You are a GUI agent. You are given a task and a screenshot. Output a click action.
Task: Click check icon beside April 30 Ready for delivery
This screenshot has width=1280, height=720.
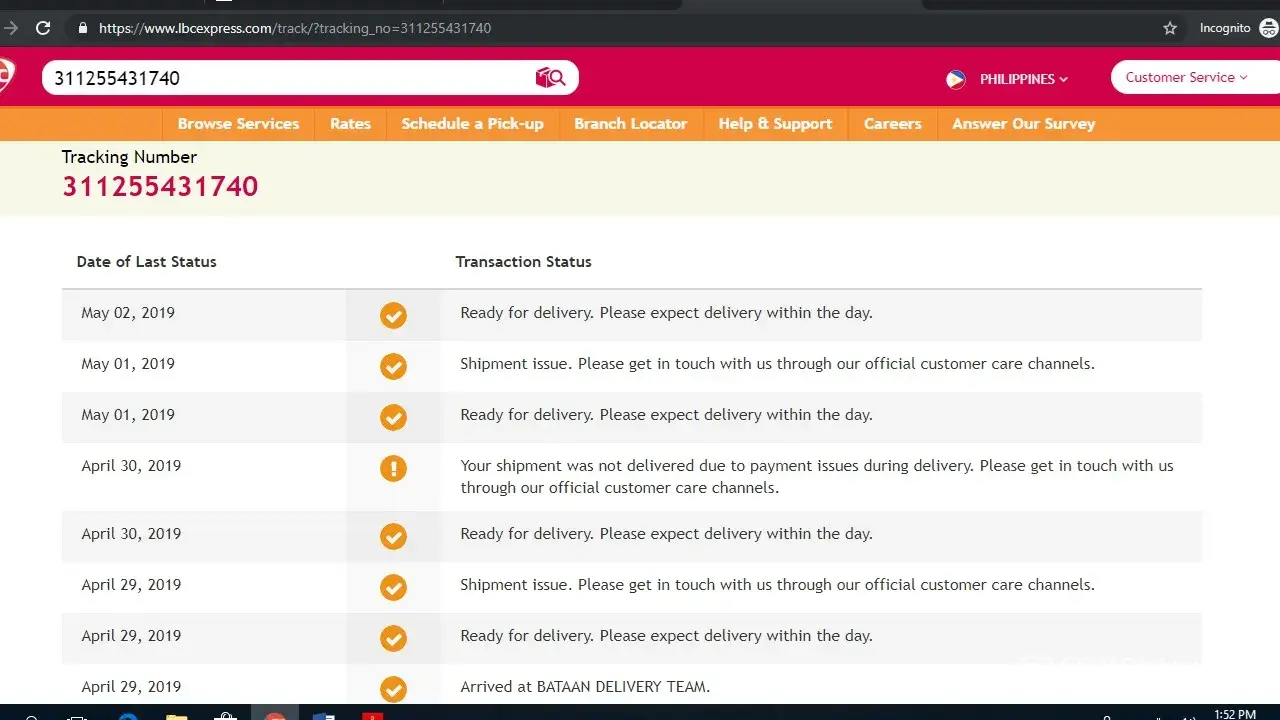(393, 536)
